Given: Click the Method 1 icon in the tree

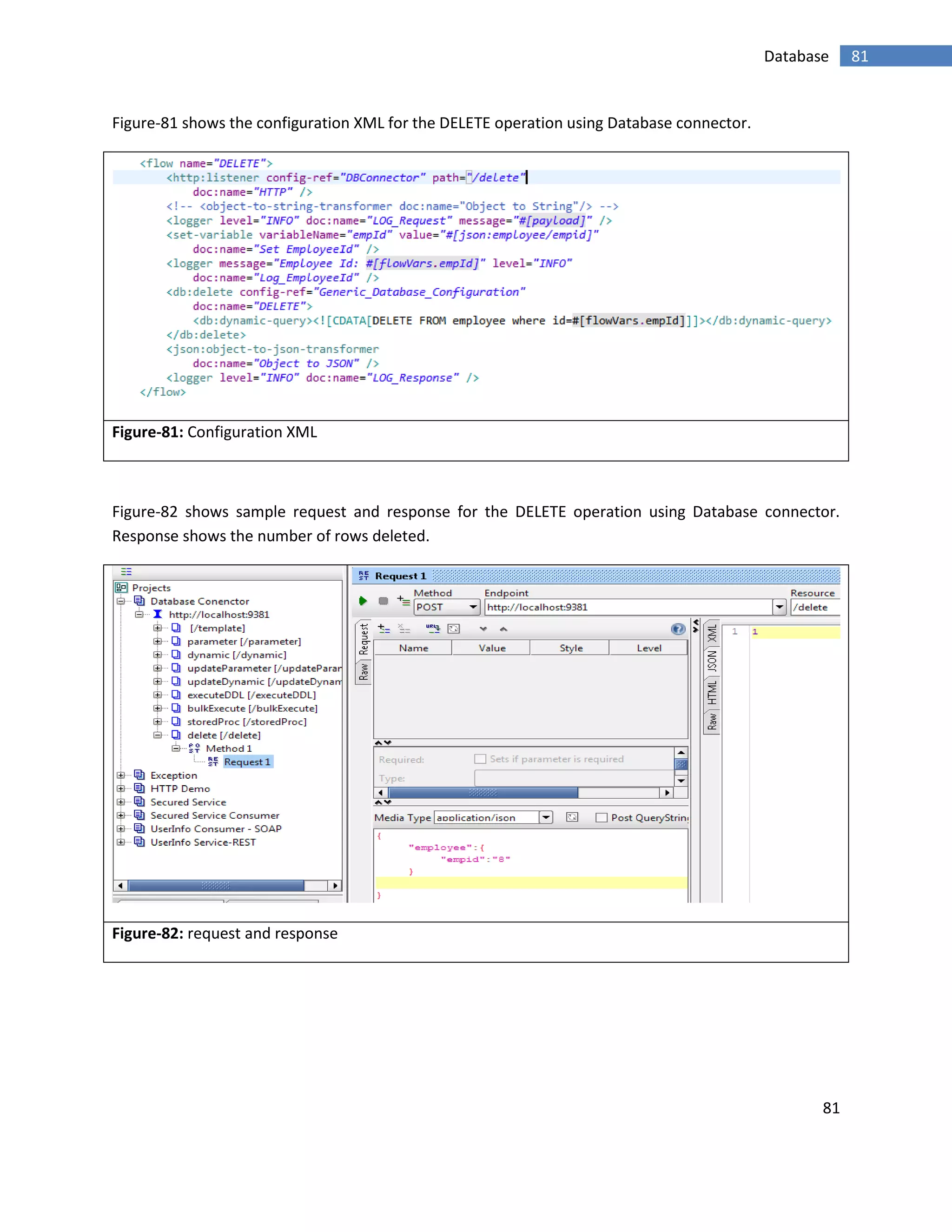Looking at the screenshot, I should pos(195,748).
